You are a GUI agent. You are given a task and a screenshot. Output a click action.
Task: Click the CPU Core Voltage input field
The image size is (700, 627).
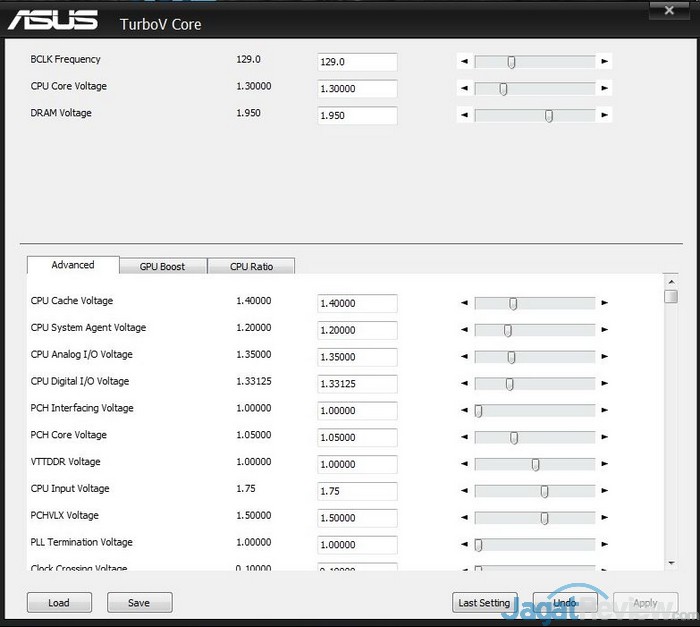357,89
